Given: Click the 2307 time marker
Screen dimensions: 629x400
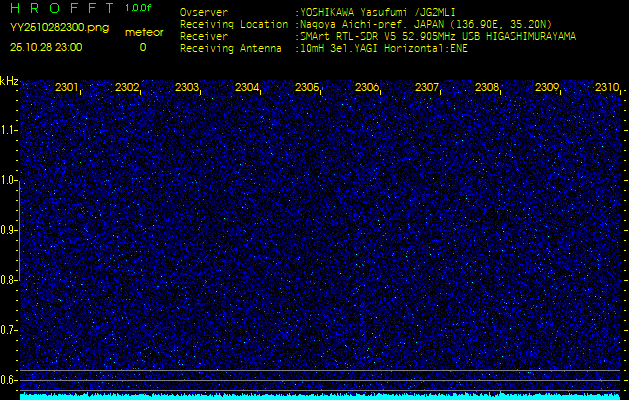Looking at the screenshot, I should (427, 88).
